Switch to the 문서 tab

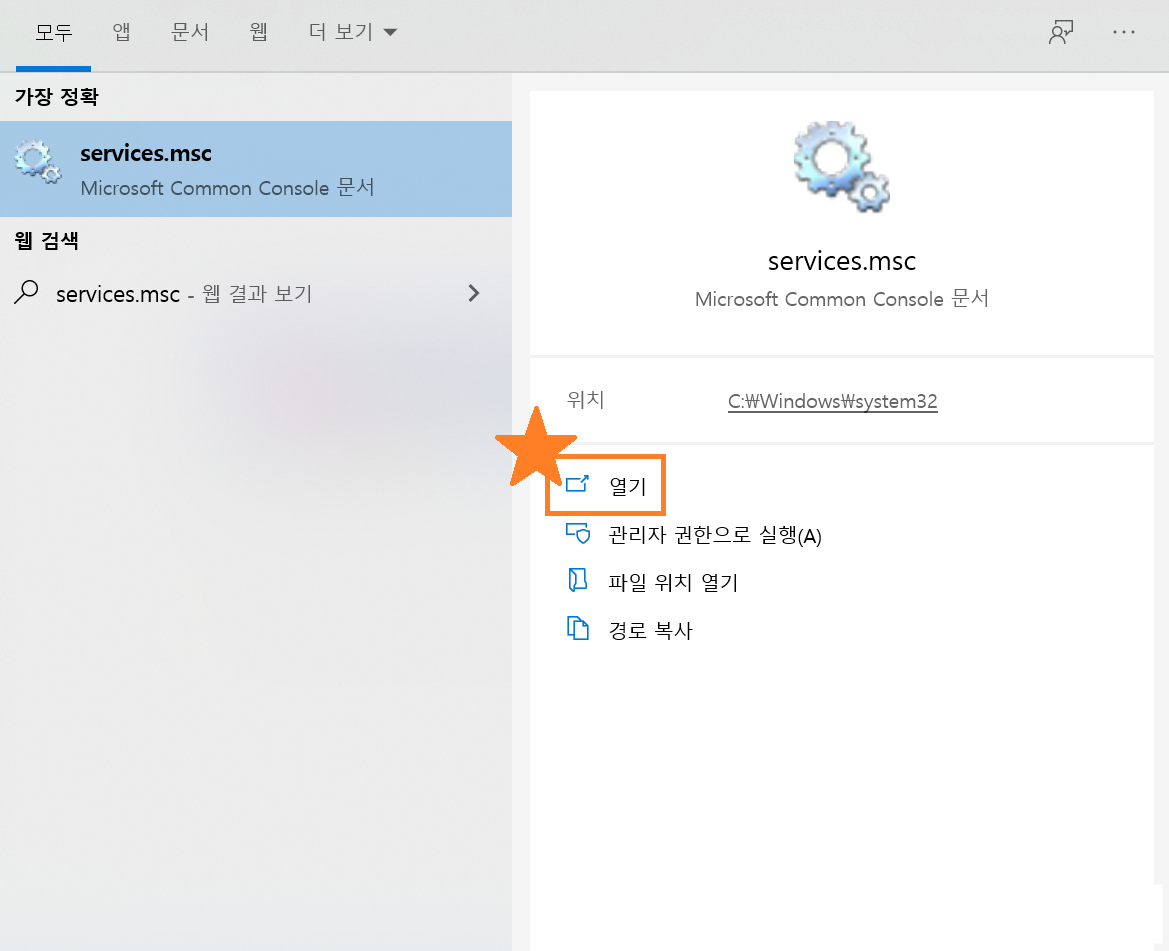[189, 32]
